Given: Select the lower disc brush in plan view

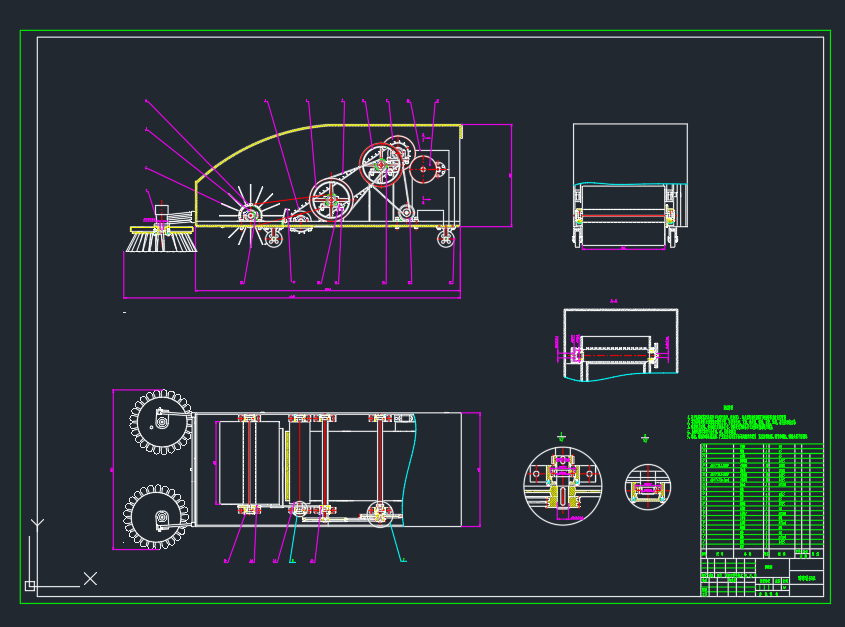Looking at the screenshot, I should [x=157, y=517].
